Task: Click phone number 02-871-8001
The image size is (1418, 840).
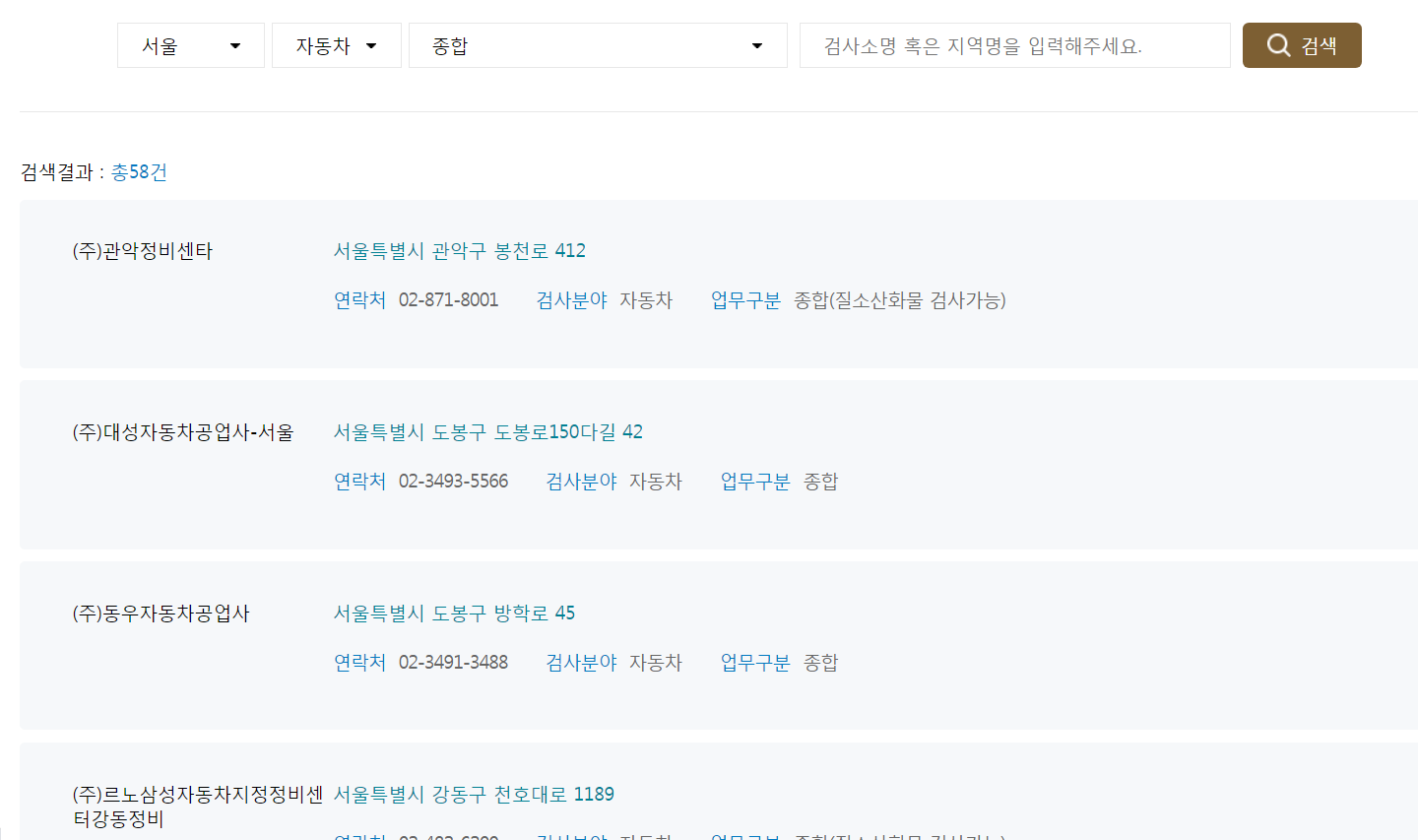Action: 449,300
